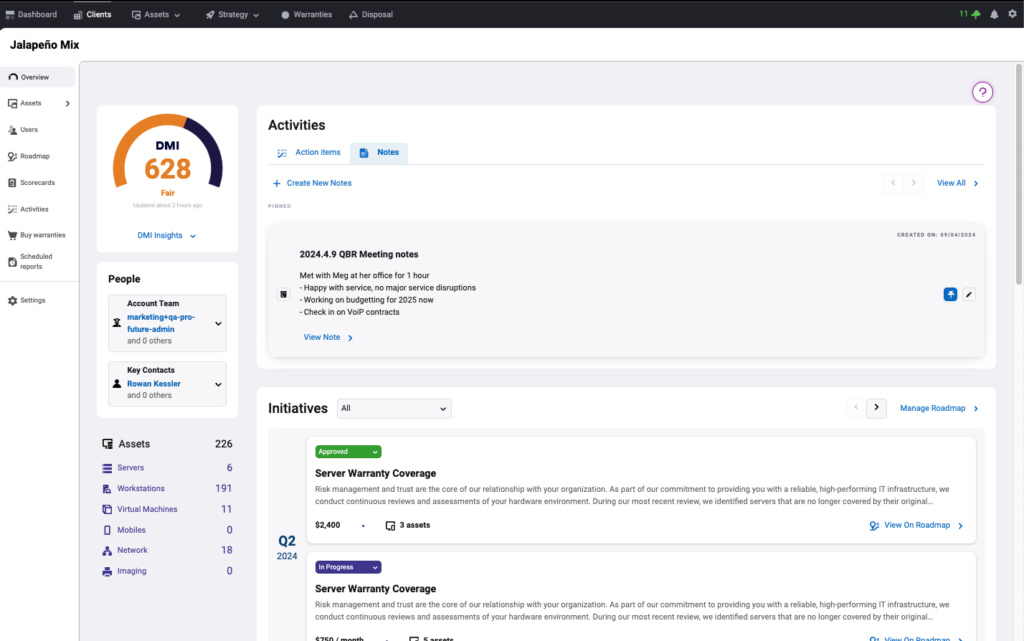Open the Rowan Kessler contact link
This screenshot has width=1024, height=641.
tap(153, 384)
